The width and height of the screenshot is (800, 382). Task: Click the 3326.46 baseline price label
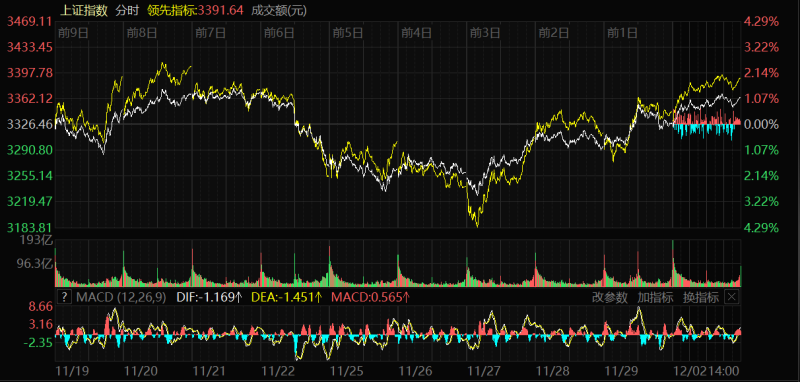coord(30,124)
